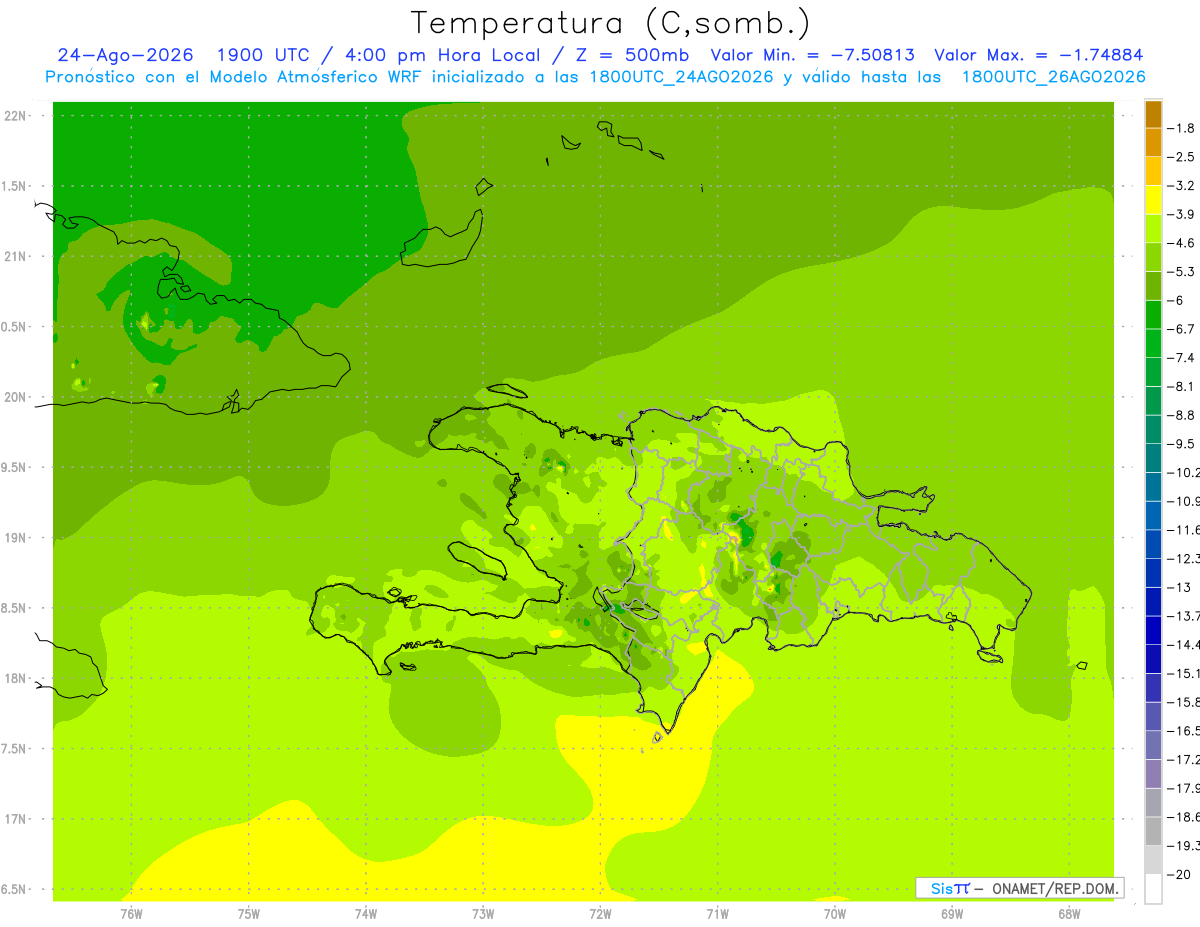Screen dimensions: 1200x927
Task: Click the 'Temperatura (C,somb.)' title
Action: click(610, 22)
